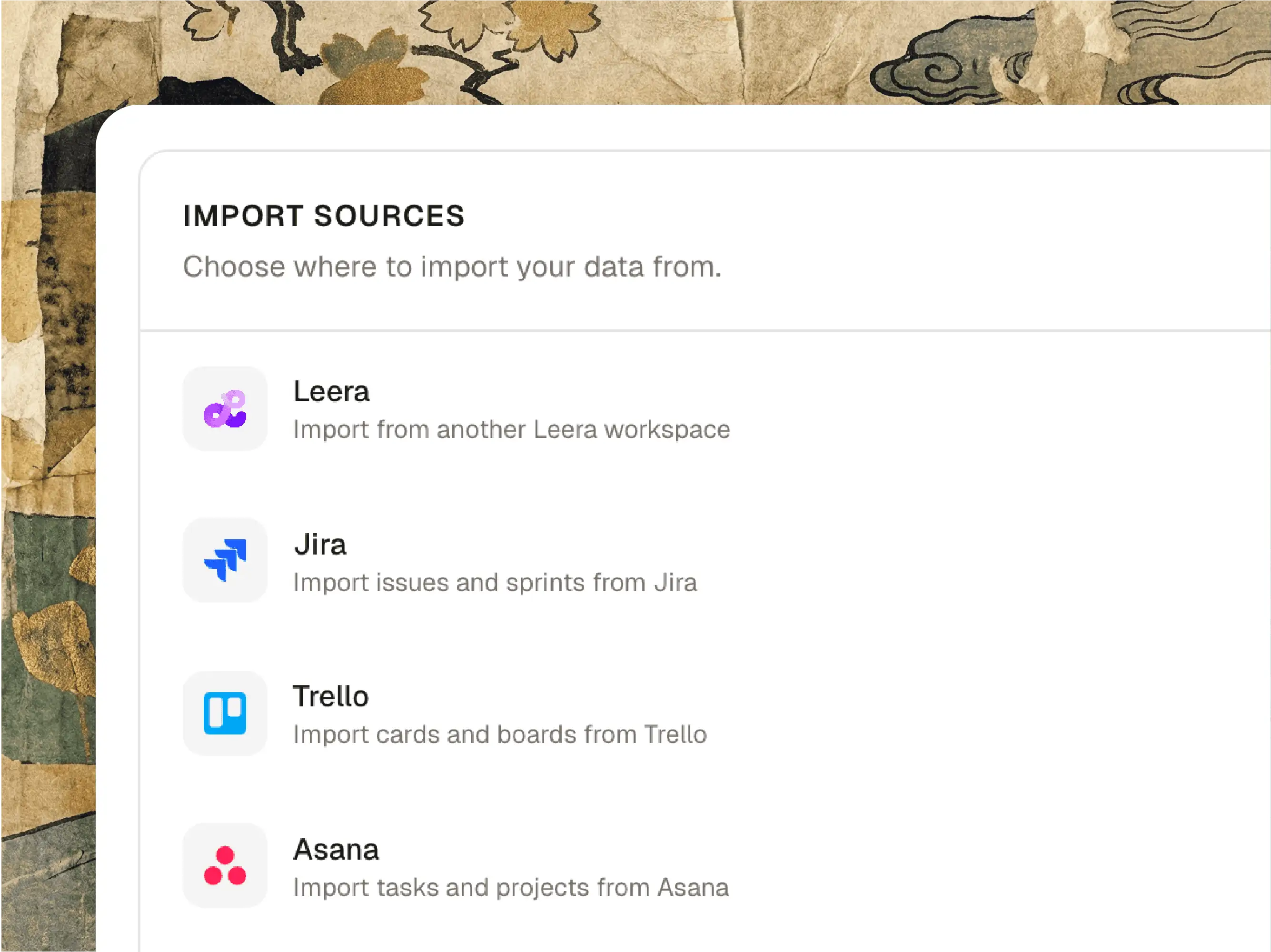Click the IMPORT SOURCES heading
This screenshot has height=952, width=1271.
324,216
